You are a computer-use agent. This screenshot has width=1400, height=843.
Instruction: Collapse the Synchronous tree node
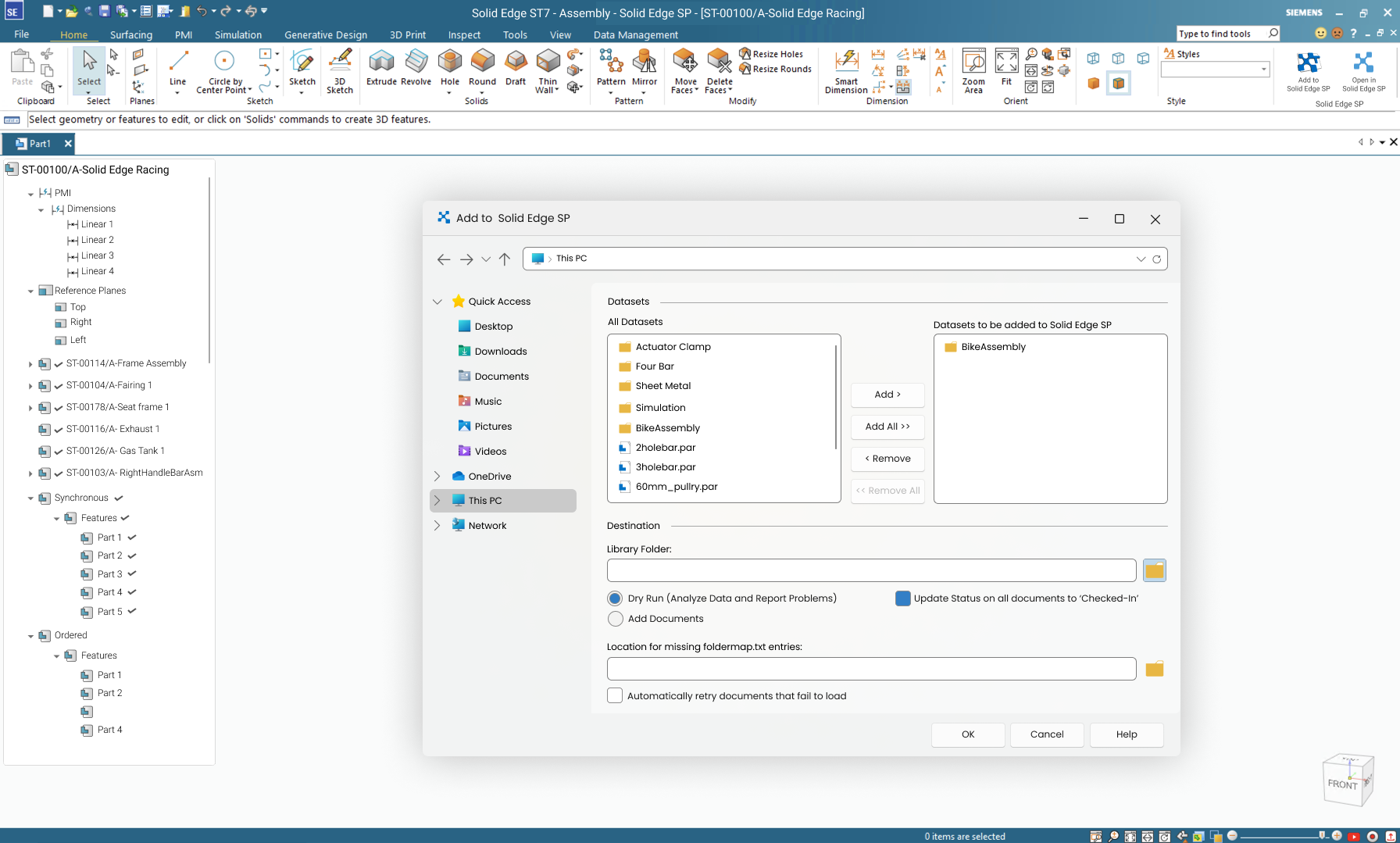click(31, 498)
